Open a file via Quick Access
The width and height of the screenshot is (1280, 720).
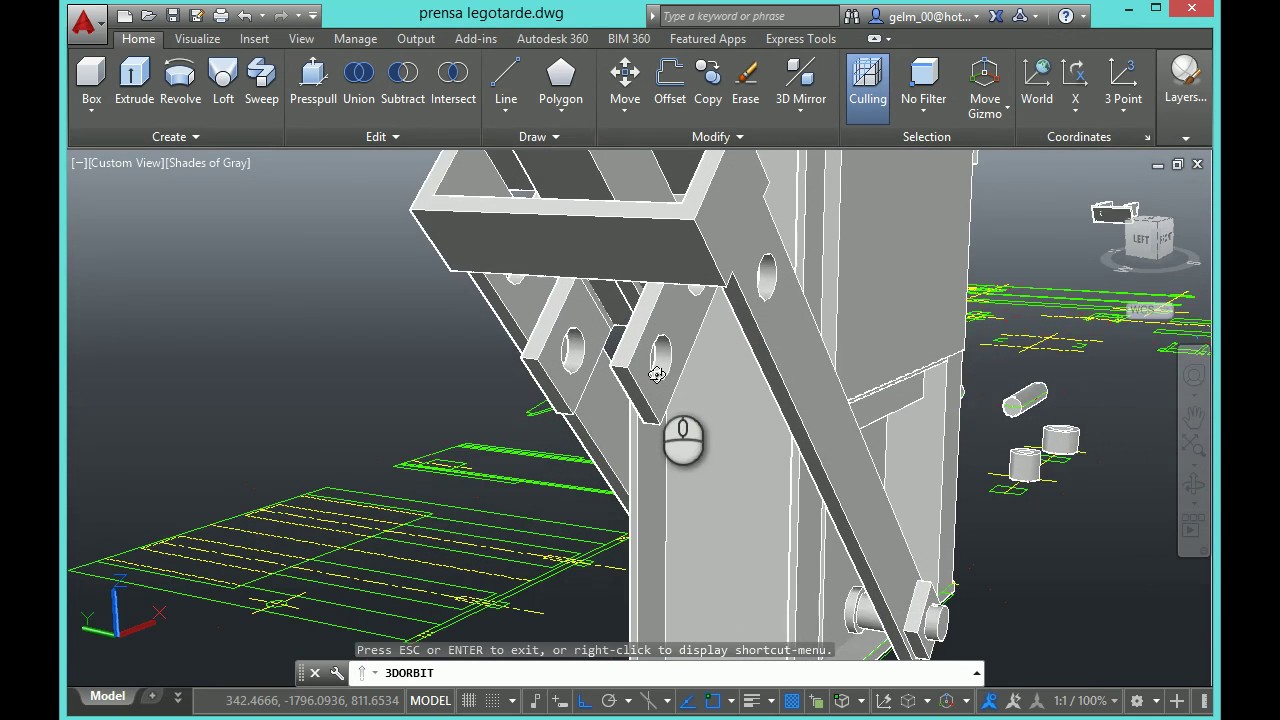tap(148, 15)
